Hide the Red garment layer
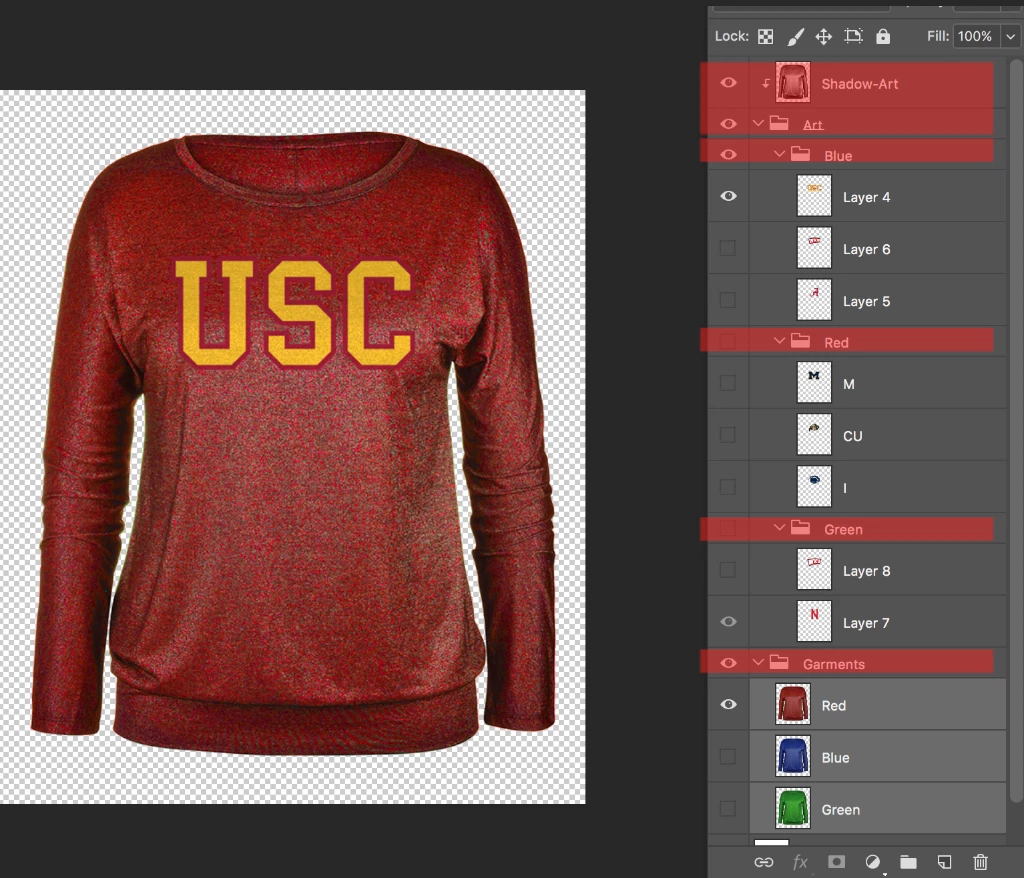The image size is (1024, 878). [x=728, y=704]
